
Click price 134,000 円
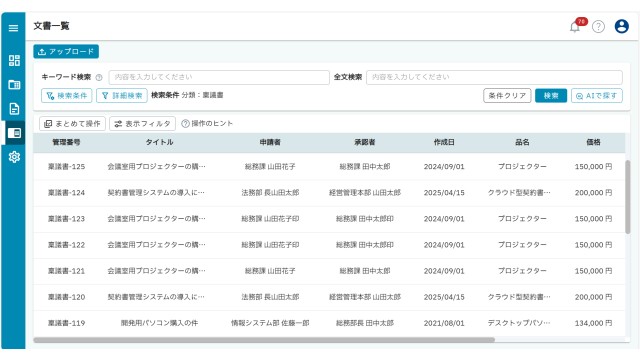[593, 323]
